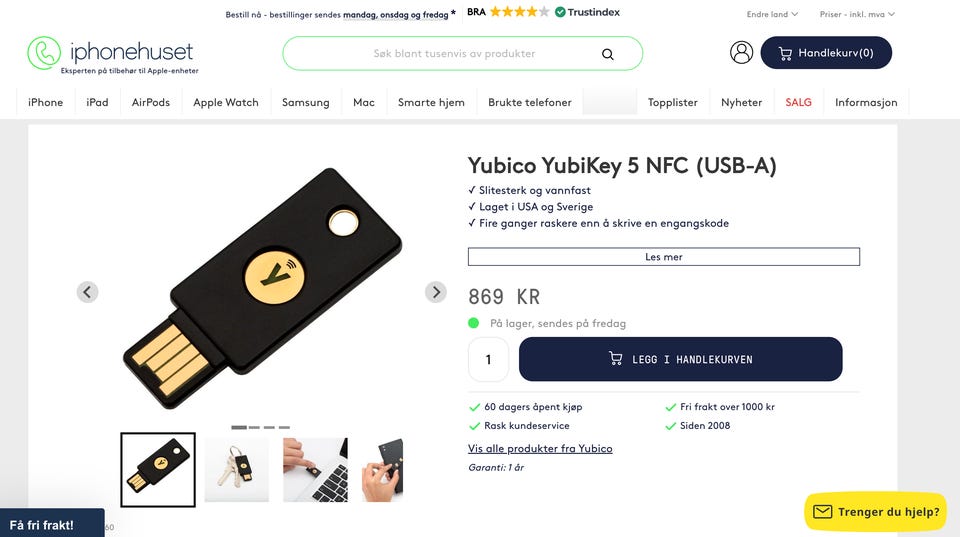This screenshot has height=537, width=960.
Task: Open the SALG menu item
Action: [798, 102]
